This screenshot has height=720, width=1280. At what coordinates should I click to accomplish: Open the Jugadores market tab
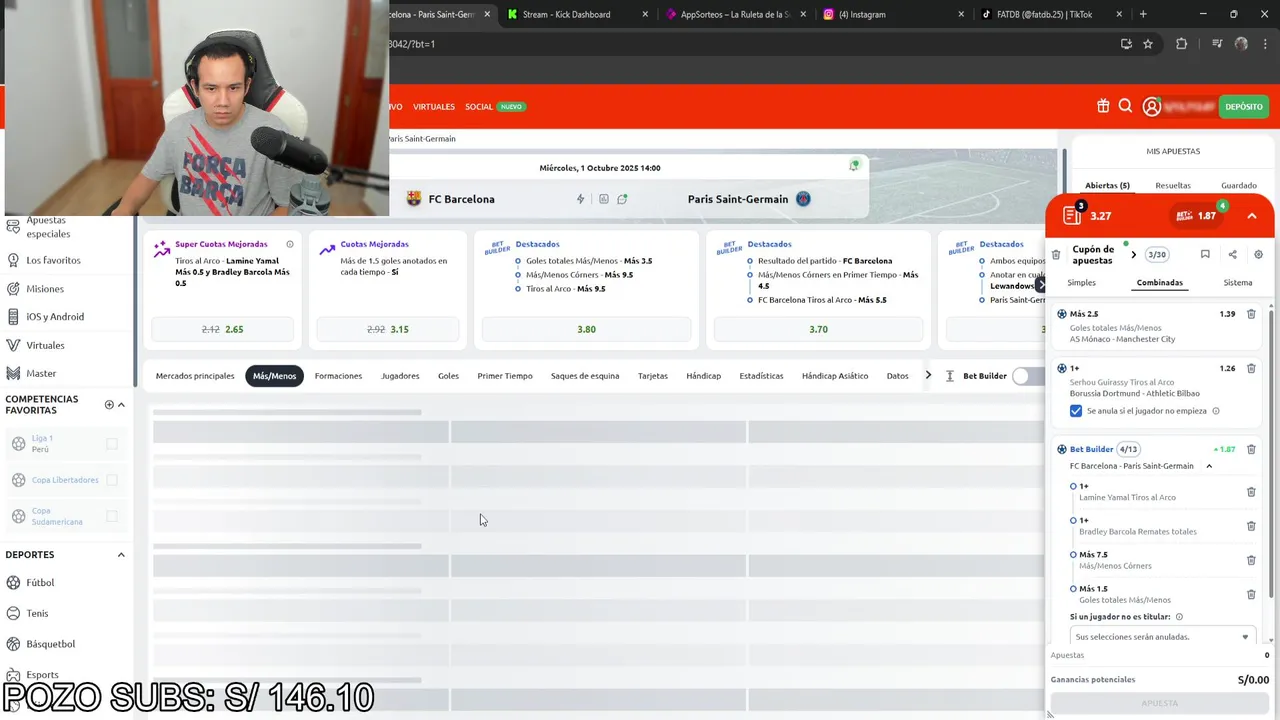click(400, 376)
